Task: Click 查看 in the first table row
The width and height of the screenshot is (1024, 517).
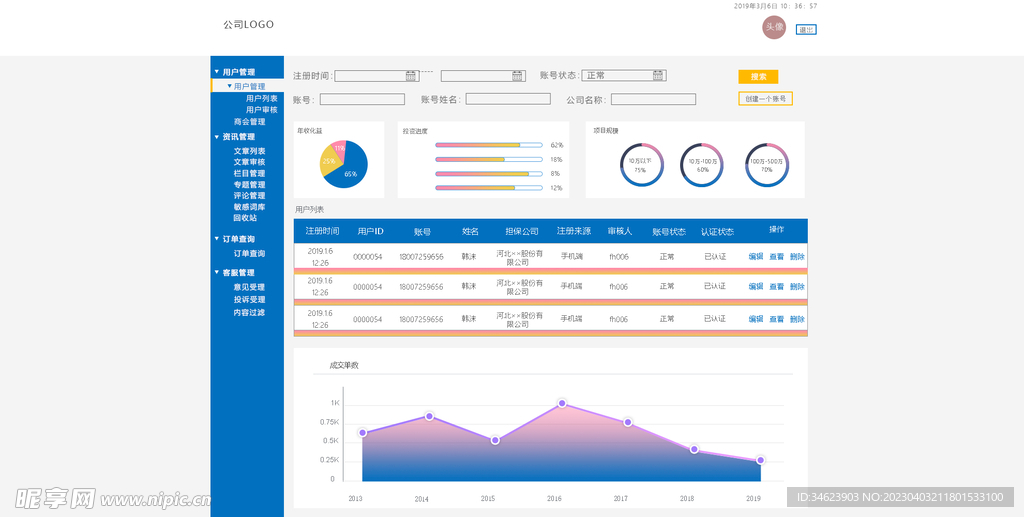Action: point(776,257)
